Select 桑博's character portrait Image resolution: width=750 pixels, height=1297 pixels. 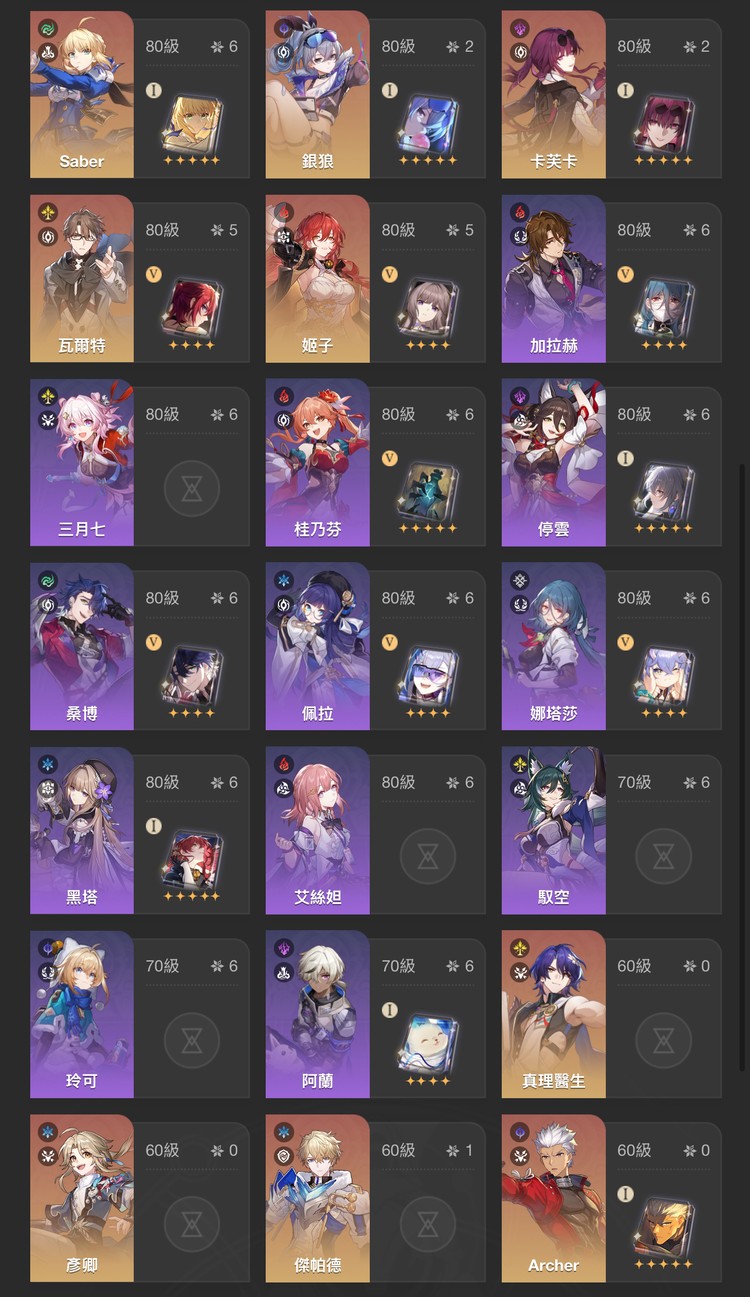82,646
